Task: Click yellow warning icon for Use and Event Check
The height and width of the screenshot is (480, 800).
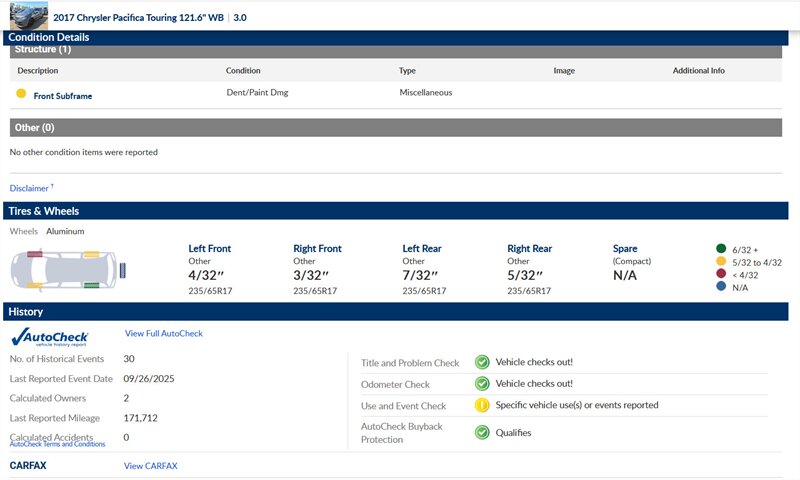Action: pyautogui.click(x=481, y=406)
